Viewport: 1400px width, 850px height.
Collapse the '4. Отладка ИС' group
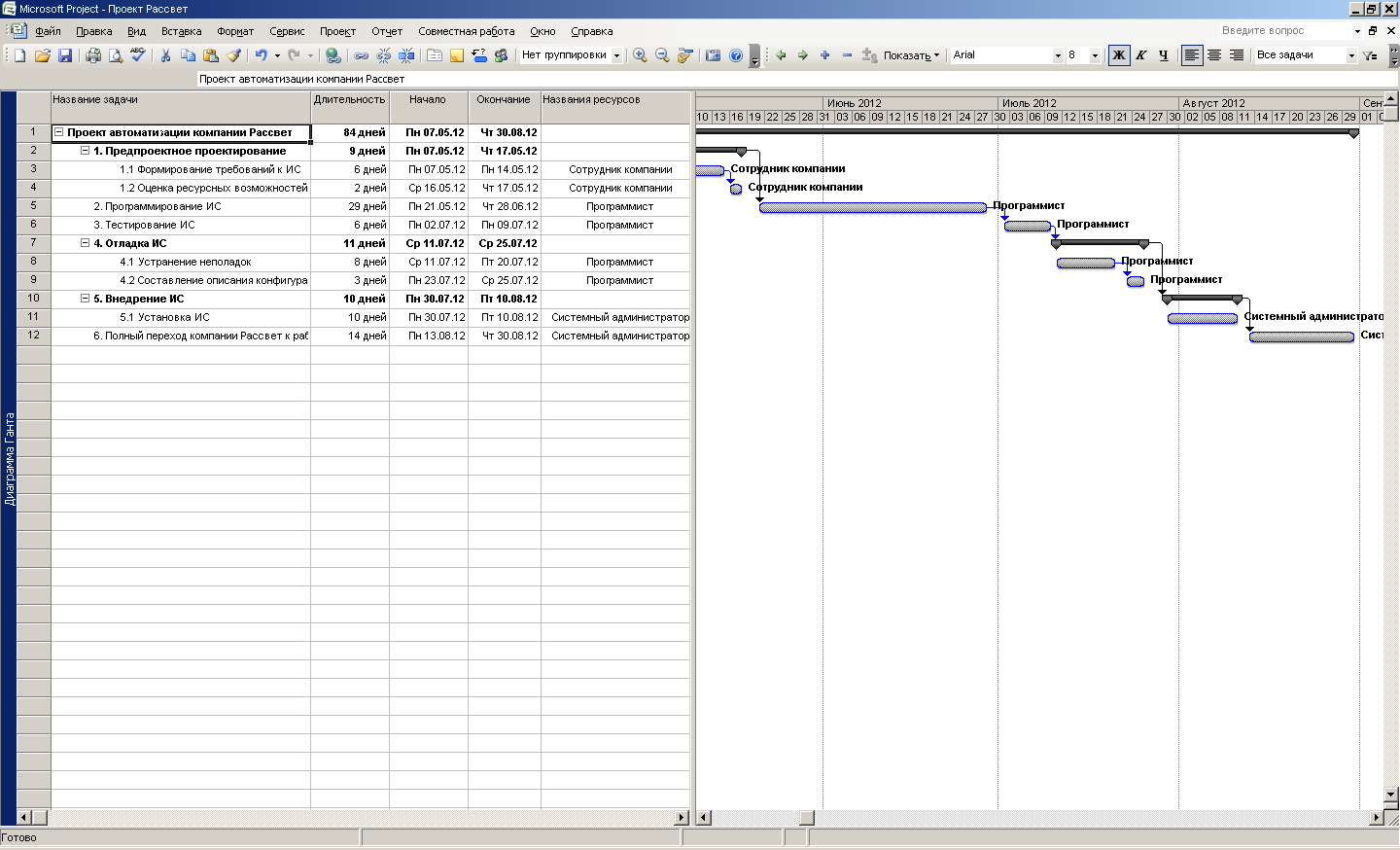85,243
